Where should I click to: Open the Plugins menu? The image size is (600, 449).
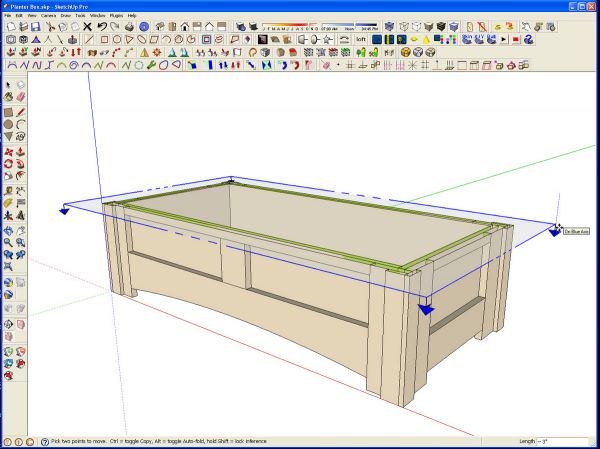click(116, 16)
